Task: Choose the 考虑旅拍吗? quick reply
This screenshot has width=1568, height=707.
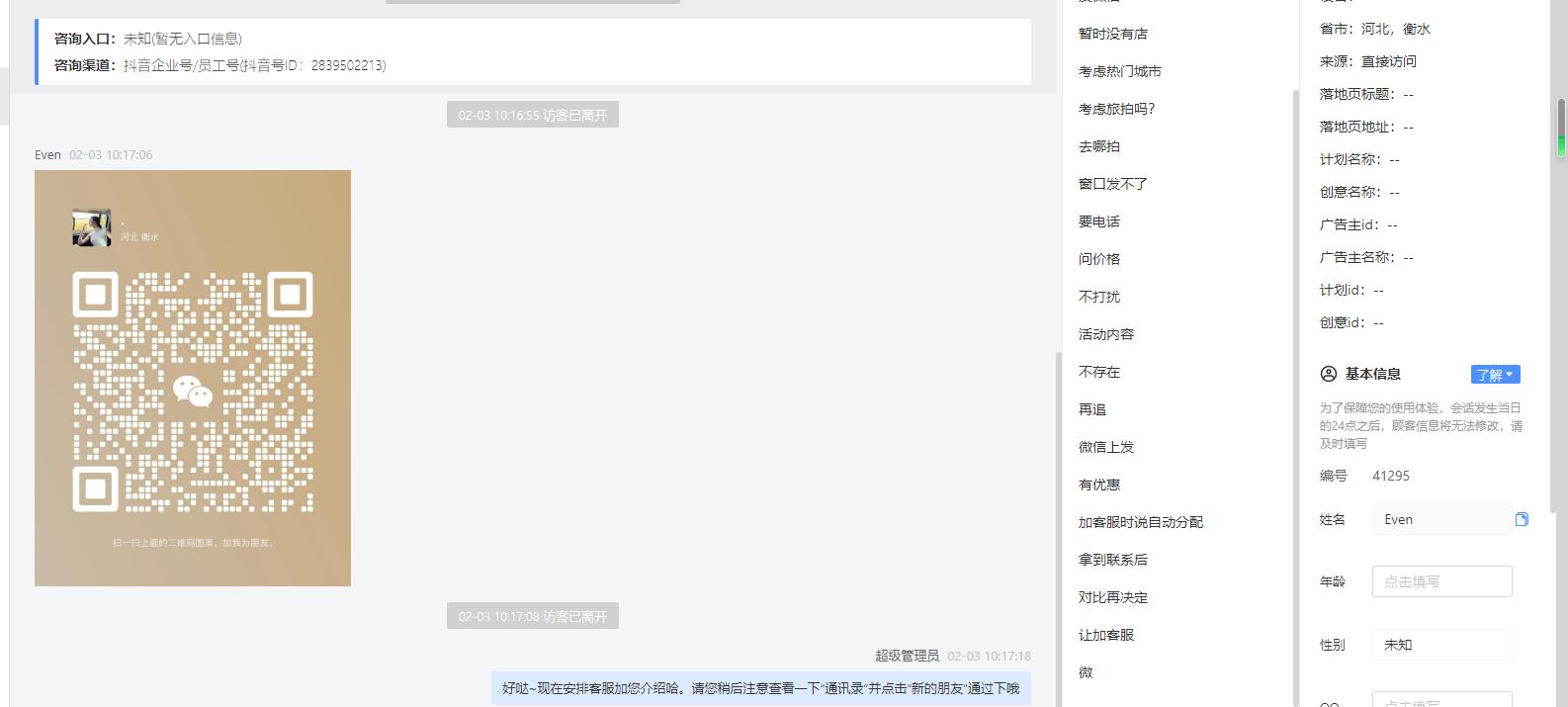Action: pos(1117,109)
